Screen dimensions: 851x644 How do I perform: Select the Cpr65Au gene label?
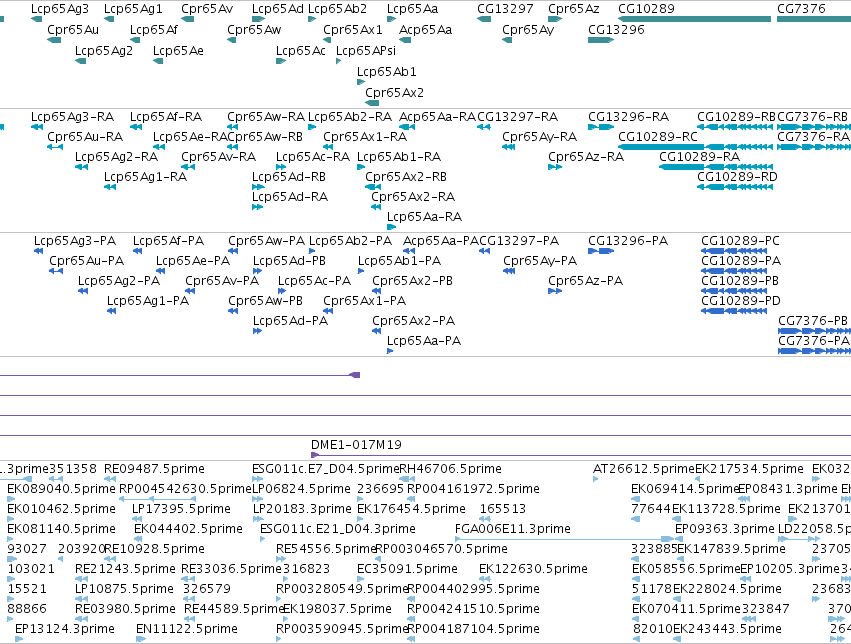(x=73, y=30)
